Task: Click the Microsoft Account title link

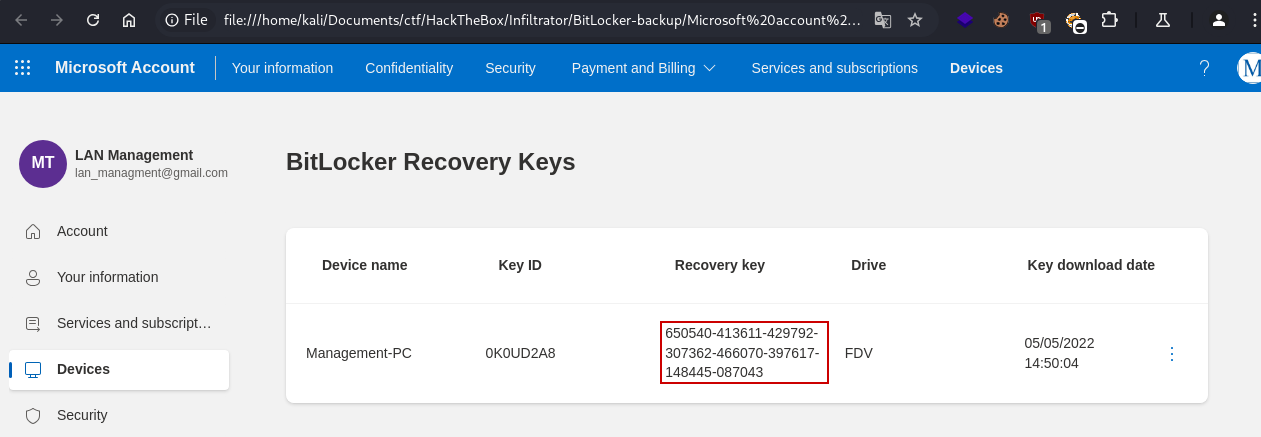Action: point(125,68)
